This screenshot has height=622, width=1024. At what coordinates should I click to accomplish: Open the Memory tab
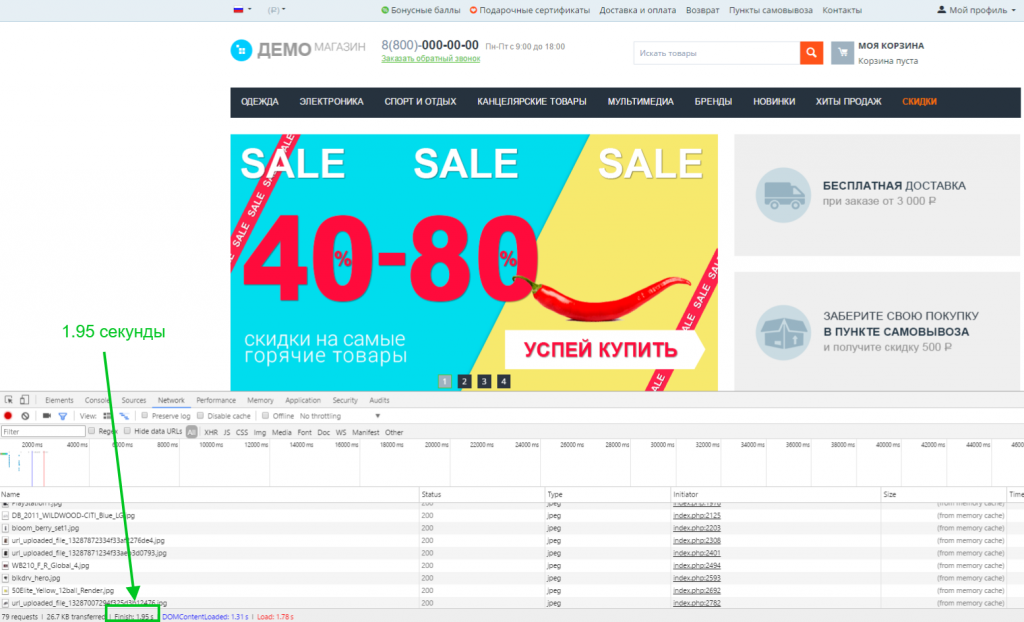point(260,401)
